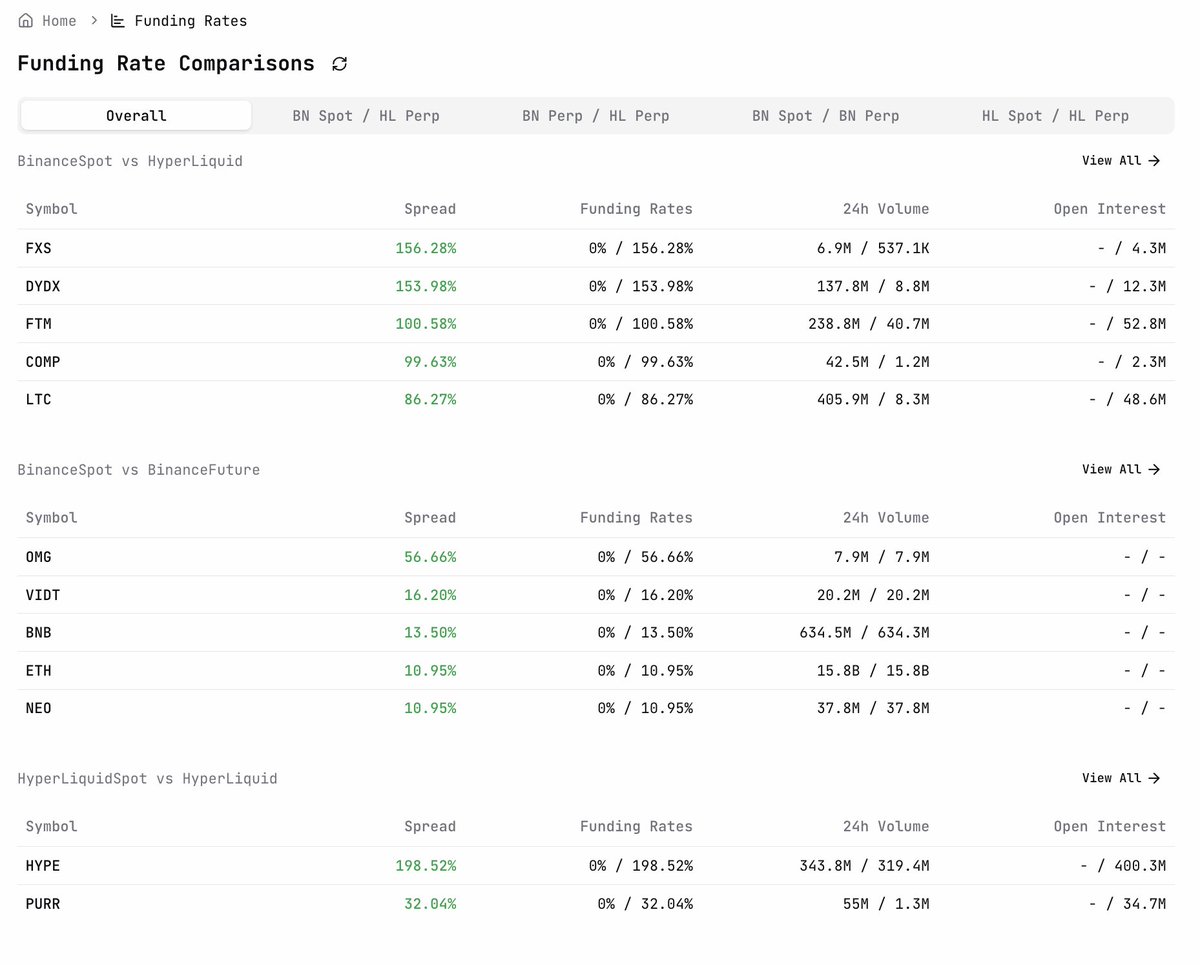Switch to the BN Perp / HL Perp tab
Image resolution: width=1200 pixels, height=965 pixels.
click(596, 115)
